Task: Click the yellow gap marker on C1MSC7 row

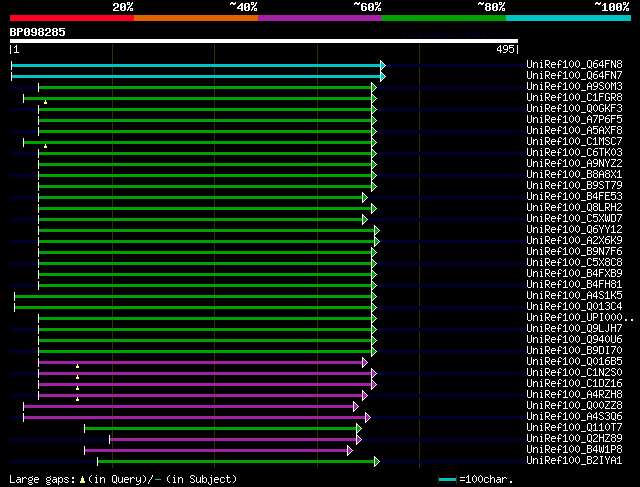Action: [45, 145]
